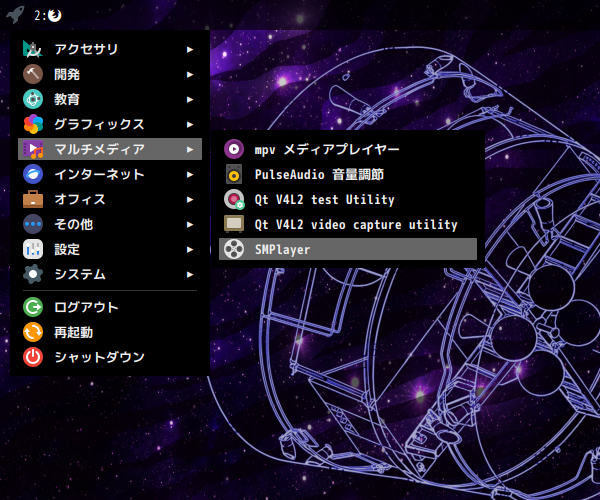Open the インターネット menu category
Viewport: 600px width, 500px height.
(110, 174)
